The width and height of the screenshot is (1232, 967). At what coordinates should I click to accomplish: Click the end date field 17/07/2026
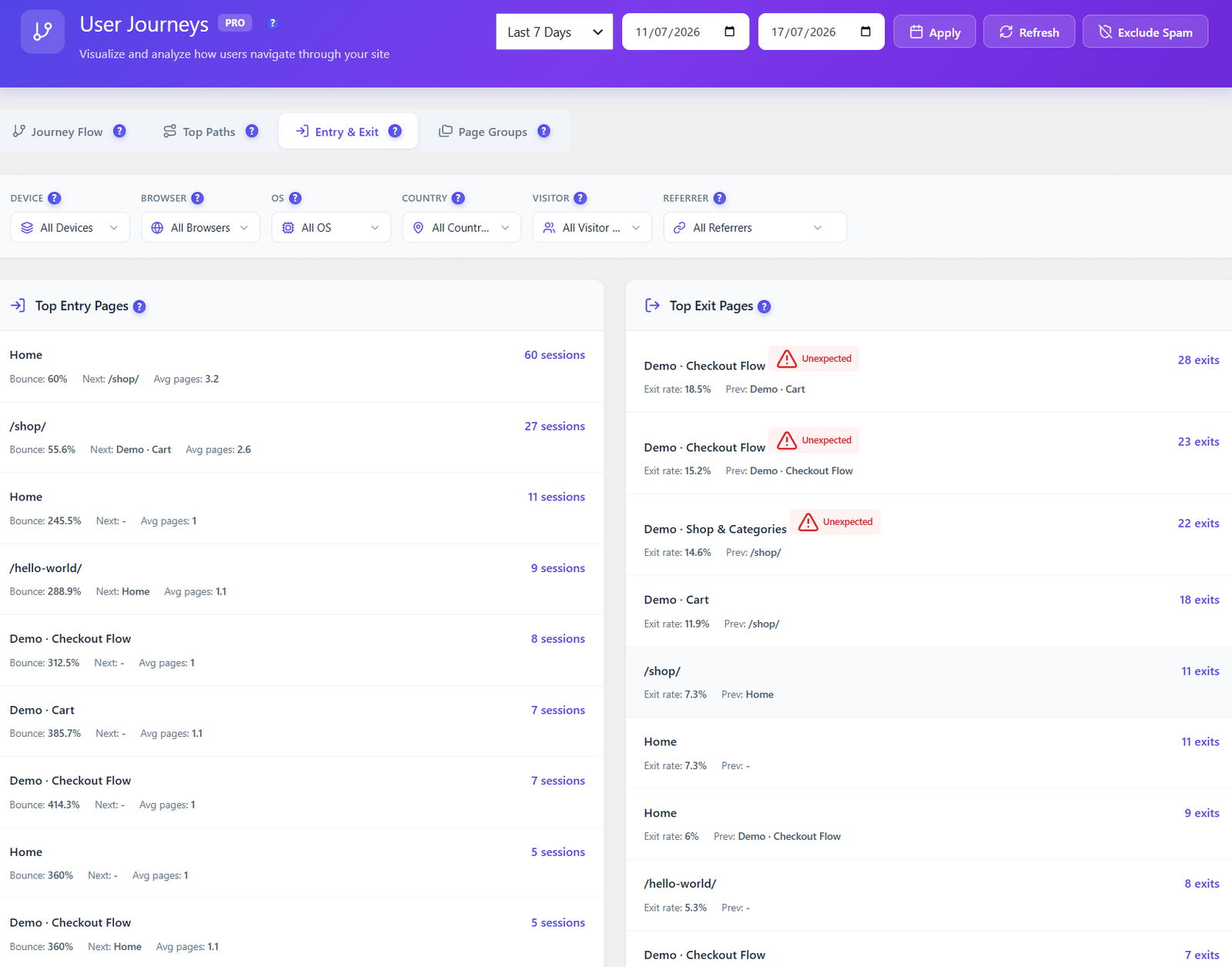coord(821,32)
